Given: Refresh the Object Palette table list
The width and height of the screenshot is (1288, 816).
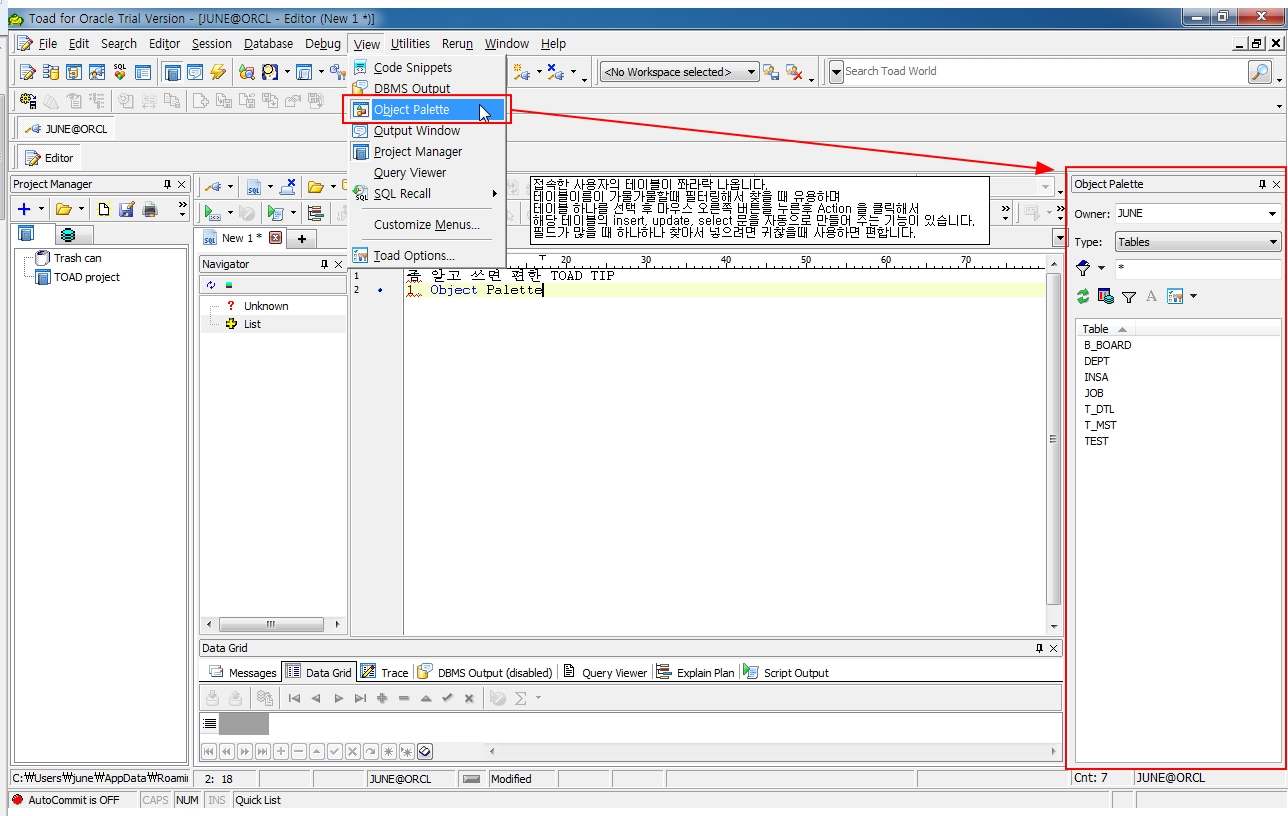Looking at the screenshot, I should [x=1082, y=297].
